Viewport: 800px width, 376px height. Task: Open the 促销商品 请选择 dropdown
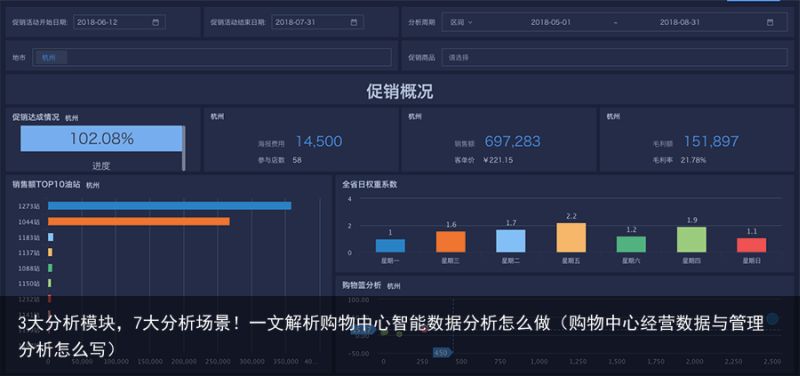[614, 58]
